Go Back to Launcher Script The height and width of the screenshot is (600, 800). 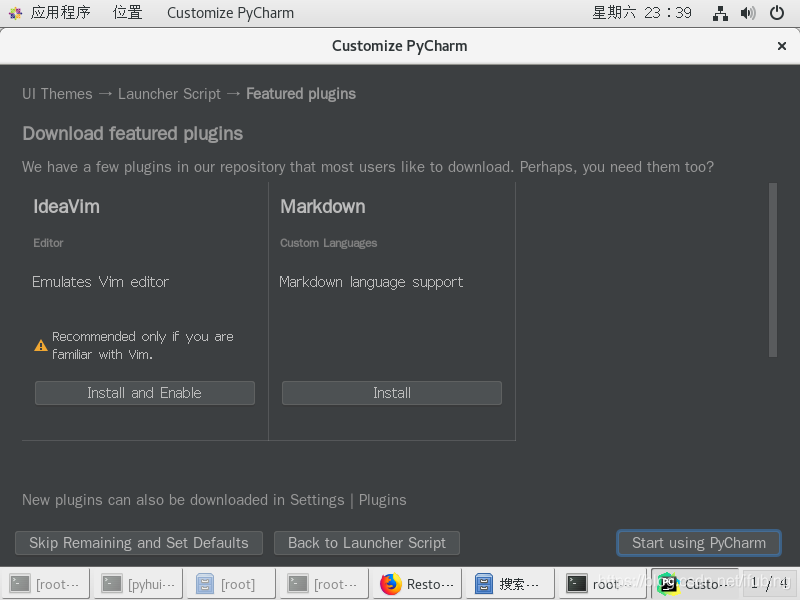point(367,543)
